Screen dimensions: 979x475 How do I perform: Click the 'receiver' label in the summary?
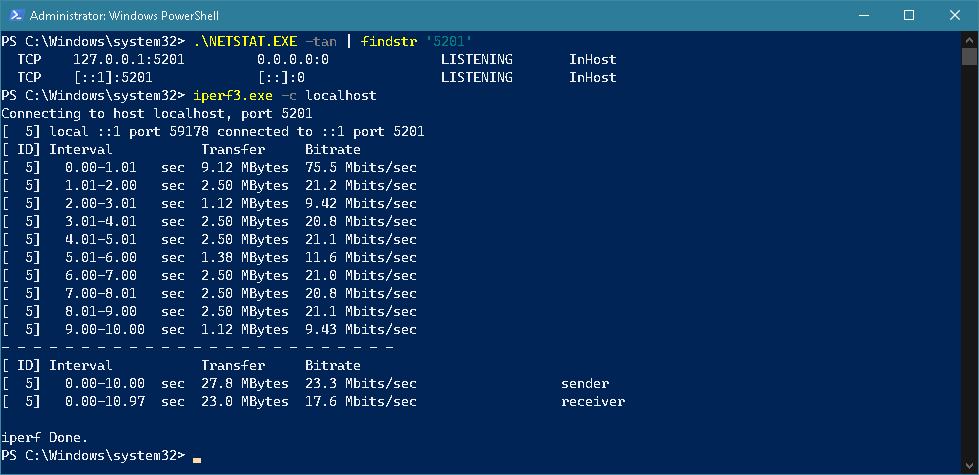click(x=593, y=401)
